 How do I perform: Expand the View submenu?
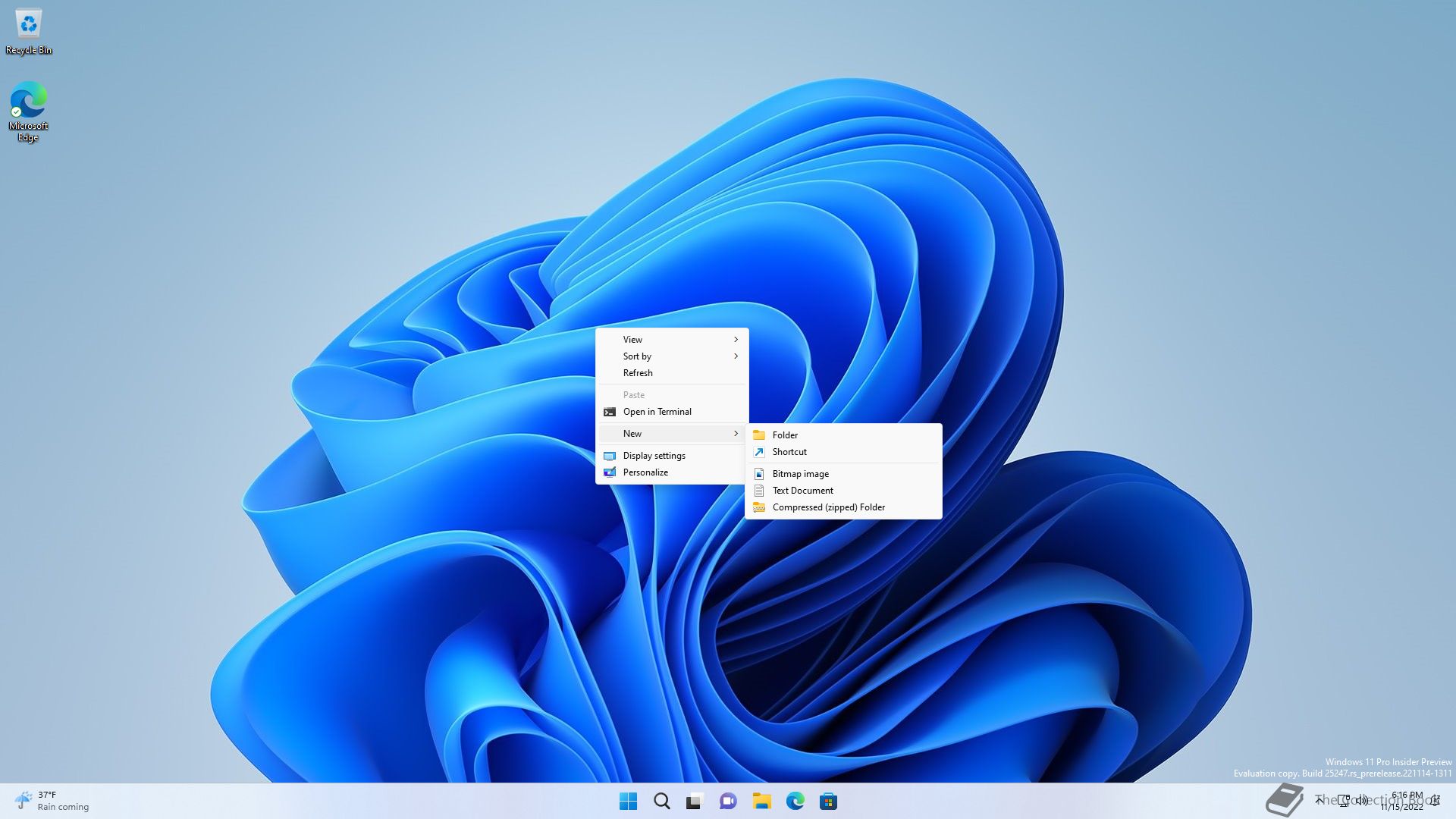(672, 339)
